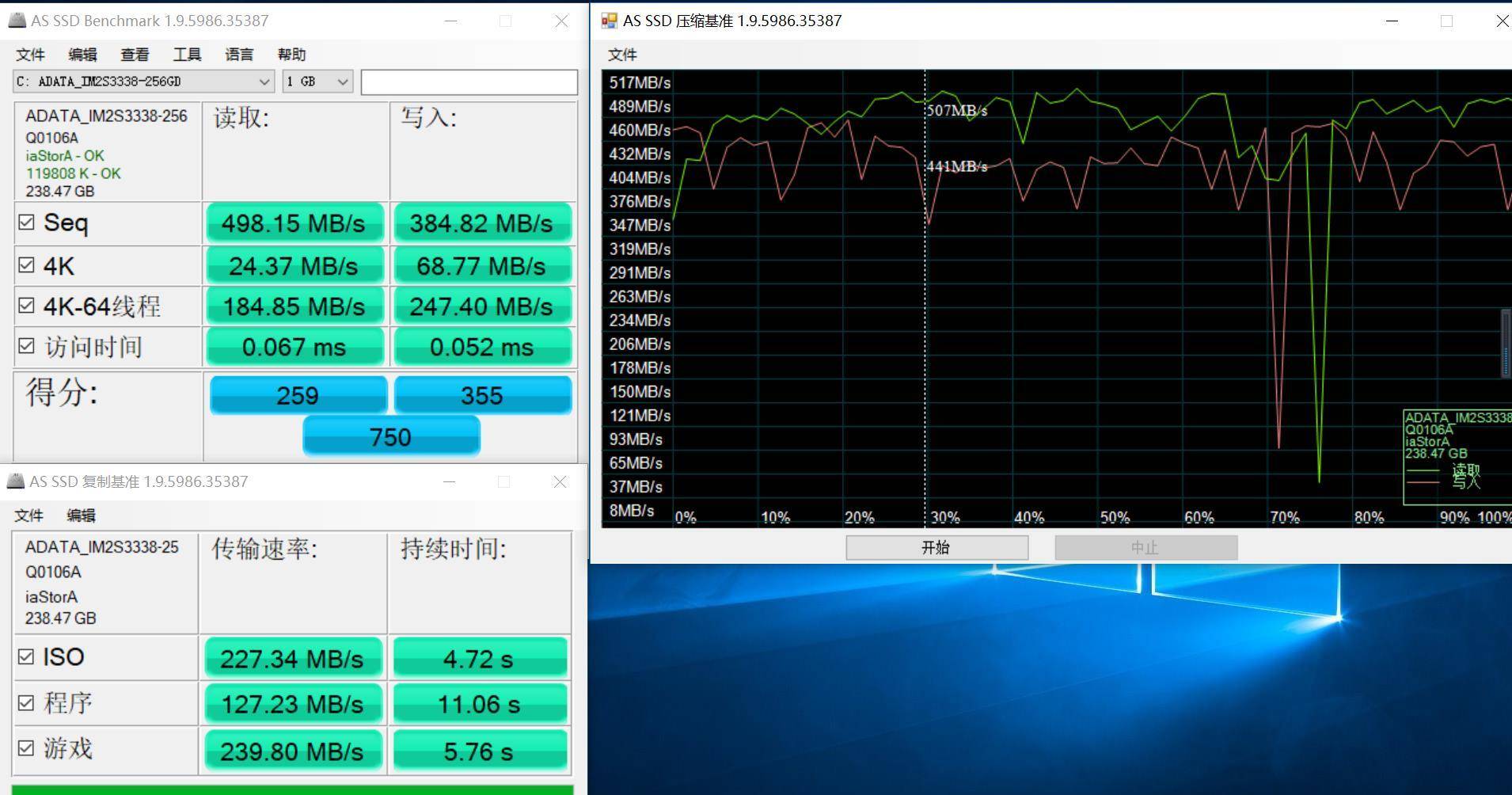Image resolution: width=1512 pixels, height=795 pixels.
Task: Uncheck the 游戏 copy test checkbox
Action: tap(26, 748)
